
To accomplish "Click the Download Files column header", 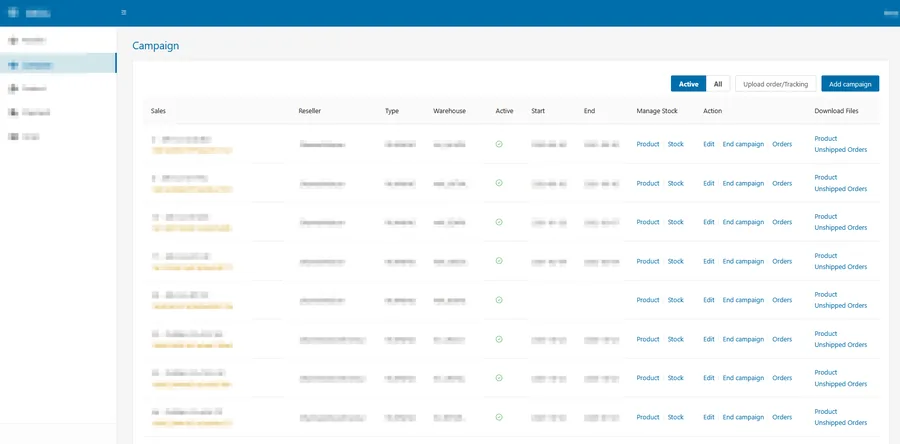I will coord(836,111).
